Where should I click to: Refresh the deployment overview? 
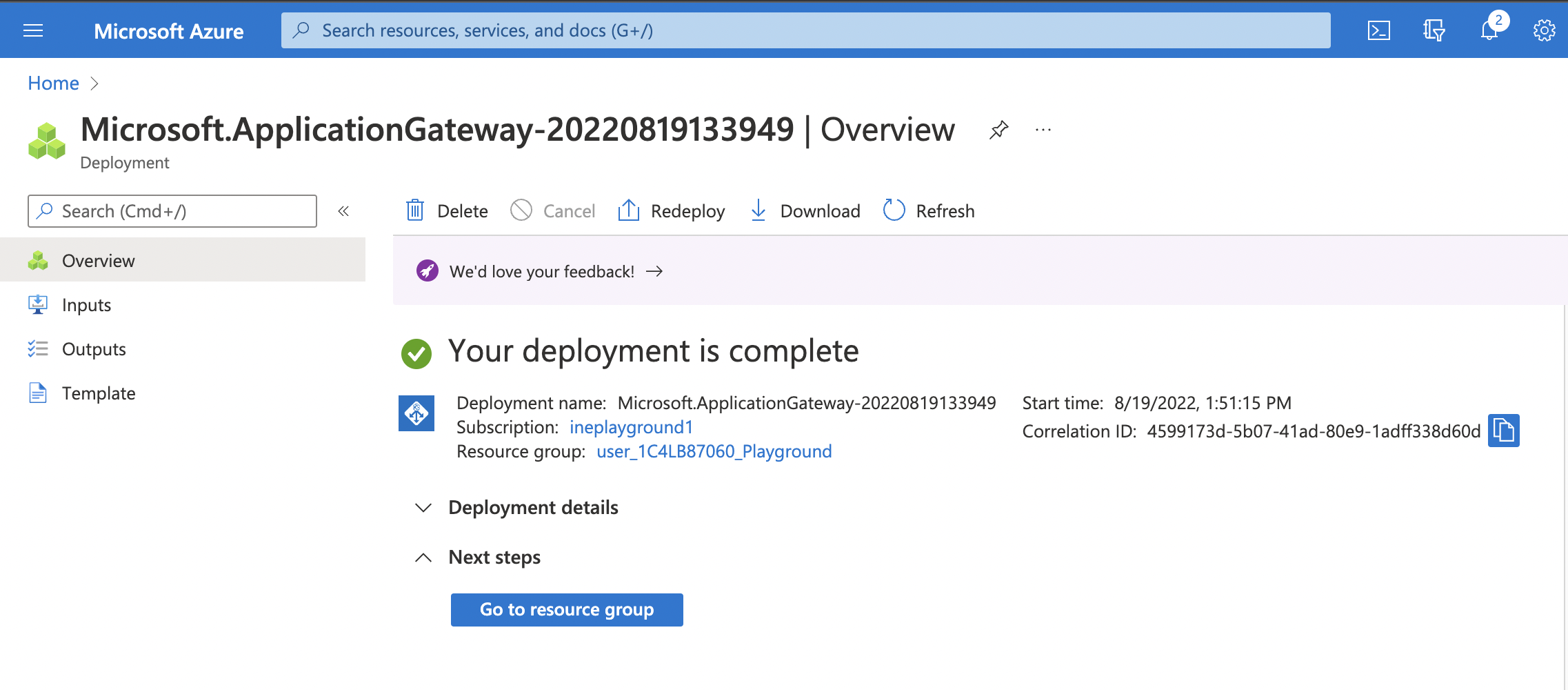pos(929,211)
